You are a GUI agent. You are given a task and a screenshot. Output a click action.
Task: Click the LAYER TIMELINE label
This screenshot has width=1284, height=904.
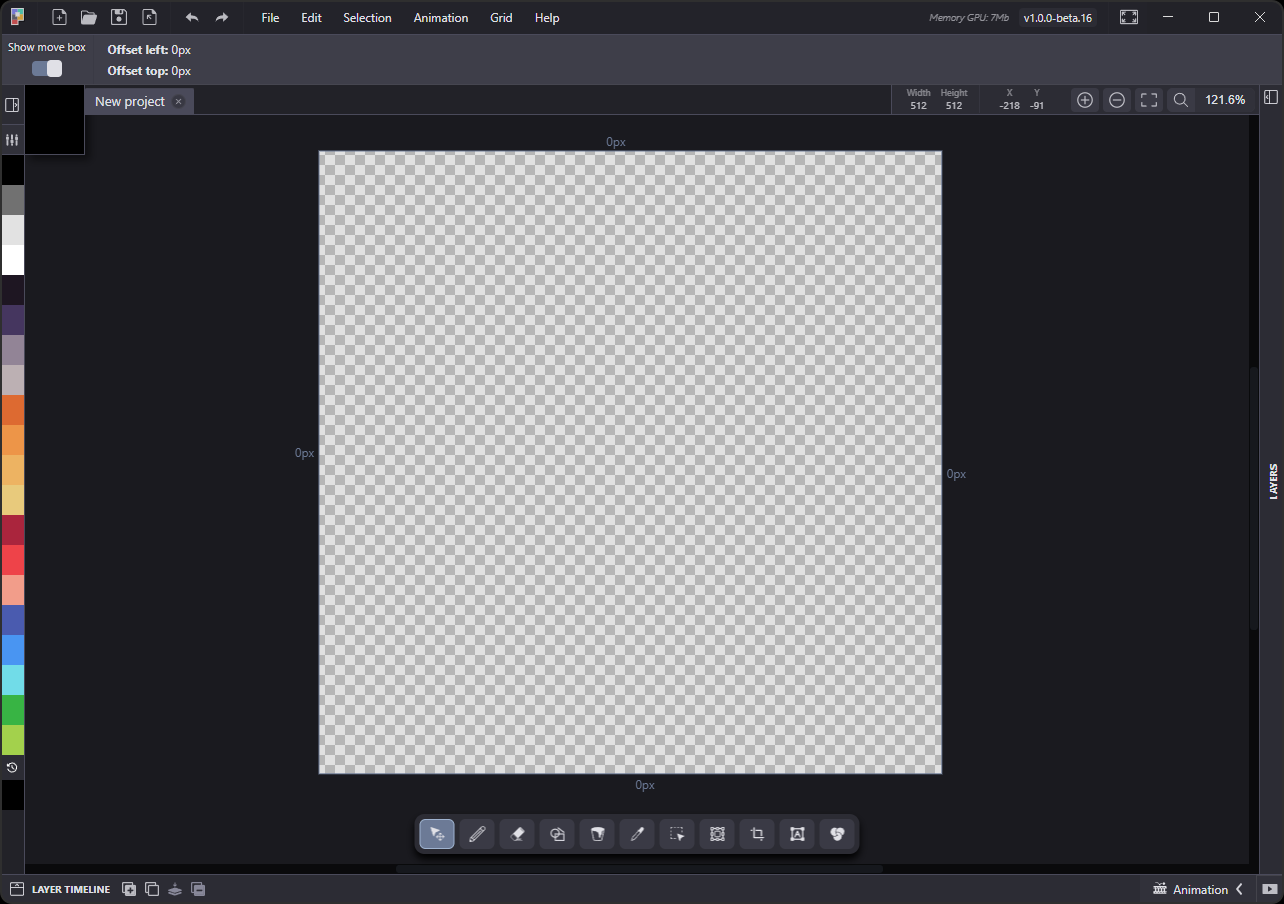pos(71,889)
